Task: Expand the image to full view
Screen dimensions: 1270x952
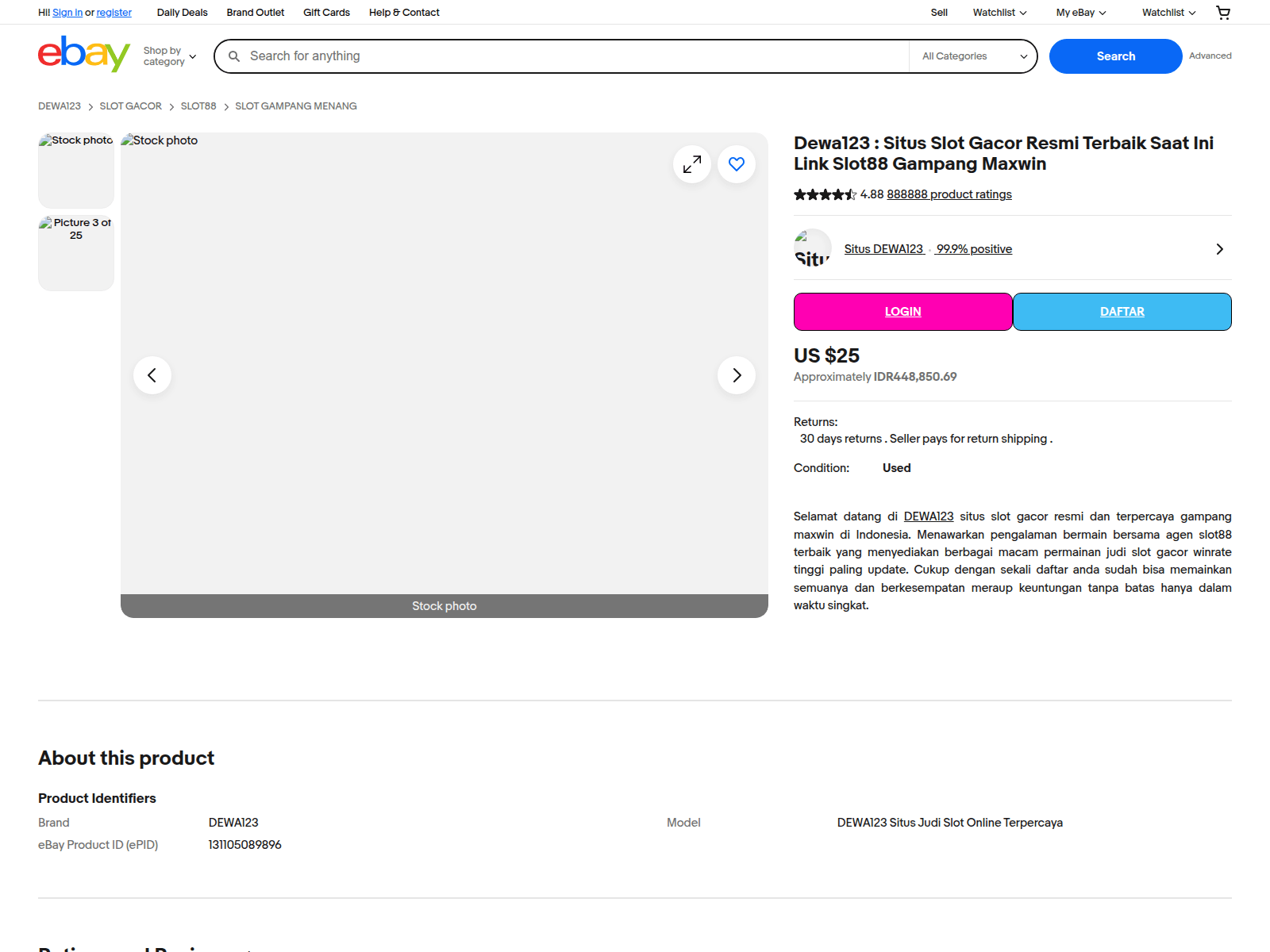Action: click(692, 164)
